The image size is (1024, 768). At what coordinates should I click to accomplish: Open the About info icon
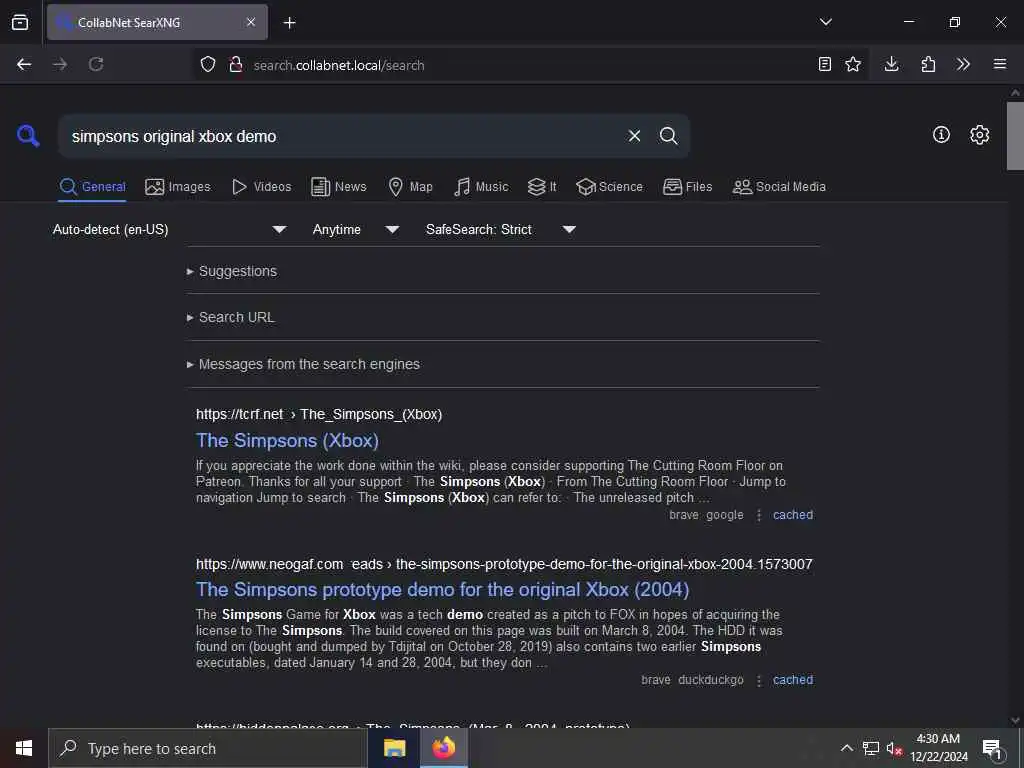(x=941, y=135)
